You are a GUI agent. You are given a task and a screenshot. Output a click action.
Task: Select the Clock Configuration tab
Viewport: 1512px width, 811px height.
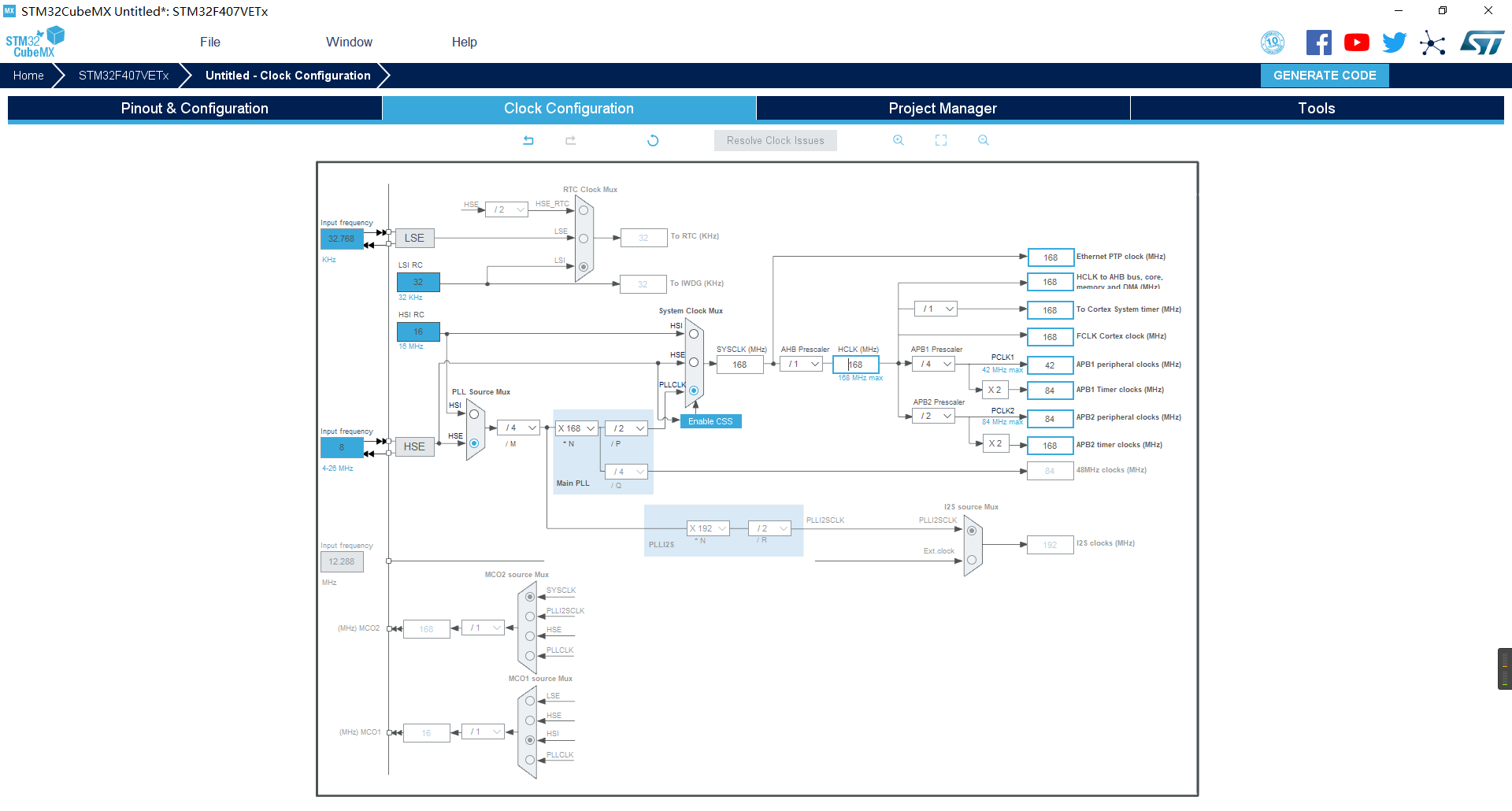569,108
